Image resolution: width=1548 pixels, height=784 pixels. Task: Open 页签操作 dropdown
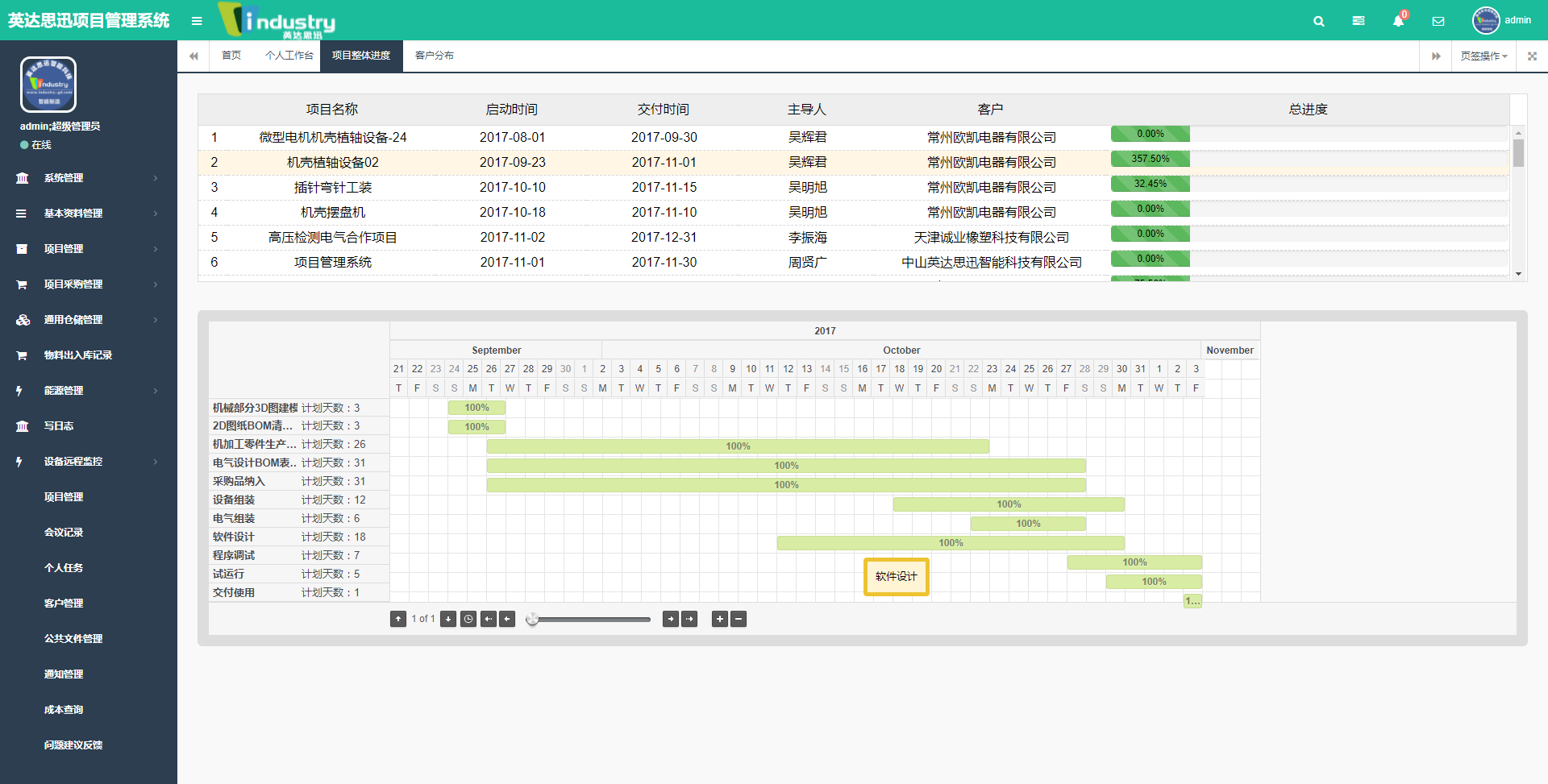tap(1483, 56)
